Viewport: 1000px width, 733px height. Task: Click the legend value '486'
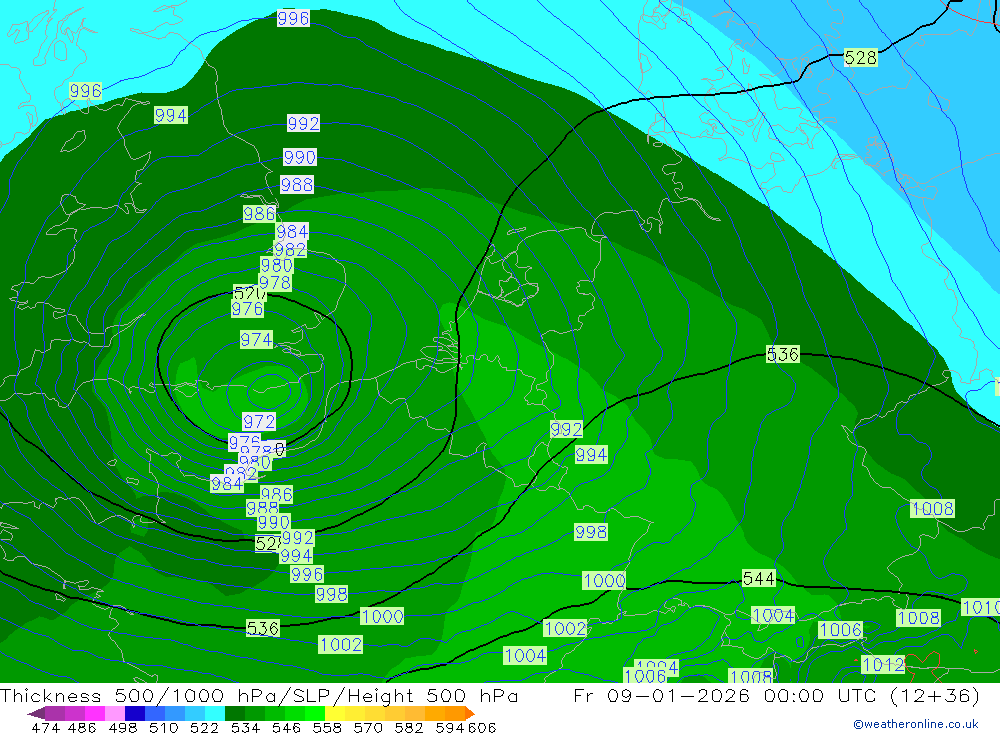pyautogui.click(x=82, y=727)
